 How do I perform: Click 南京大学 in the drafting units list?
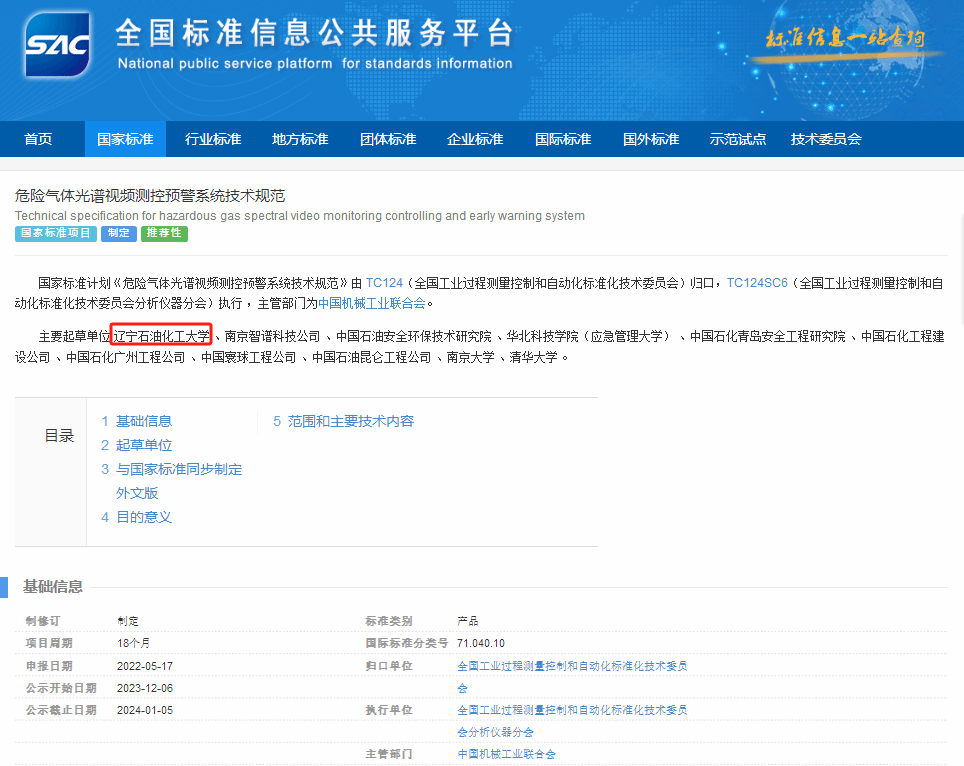470,357
